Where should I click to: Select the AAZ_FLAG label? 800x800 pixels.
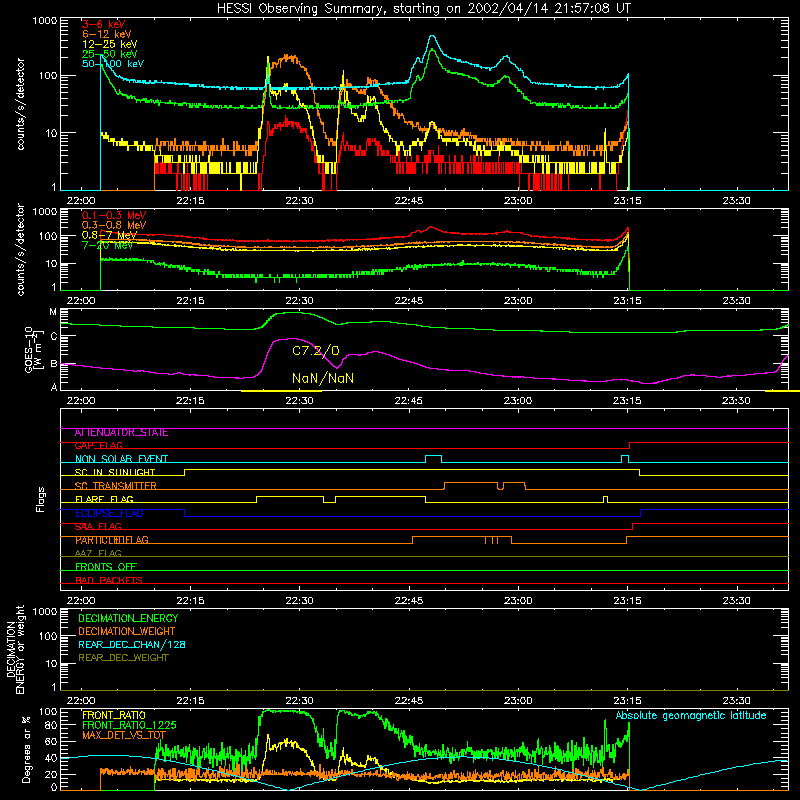tap(98, 554)
